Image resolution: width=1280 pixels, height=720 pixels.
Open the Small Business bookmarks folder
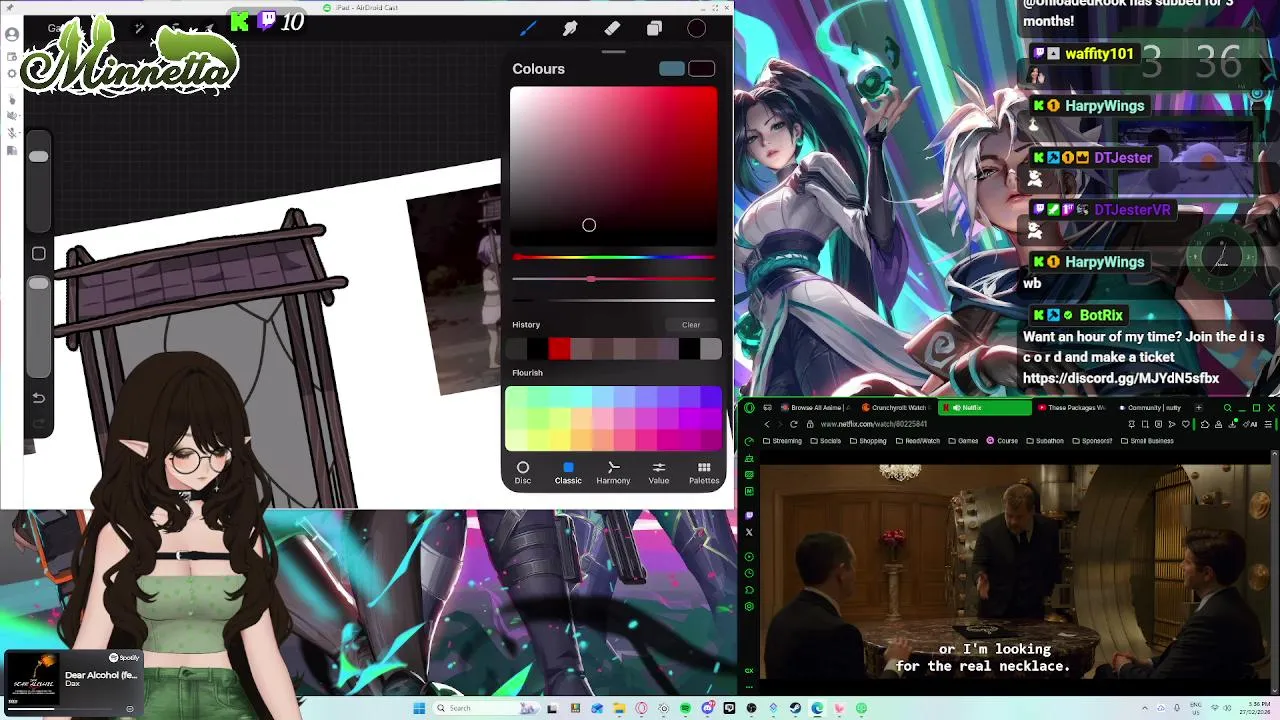(1146, 441)
